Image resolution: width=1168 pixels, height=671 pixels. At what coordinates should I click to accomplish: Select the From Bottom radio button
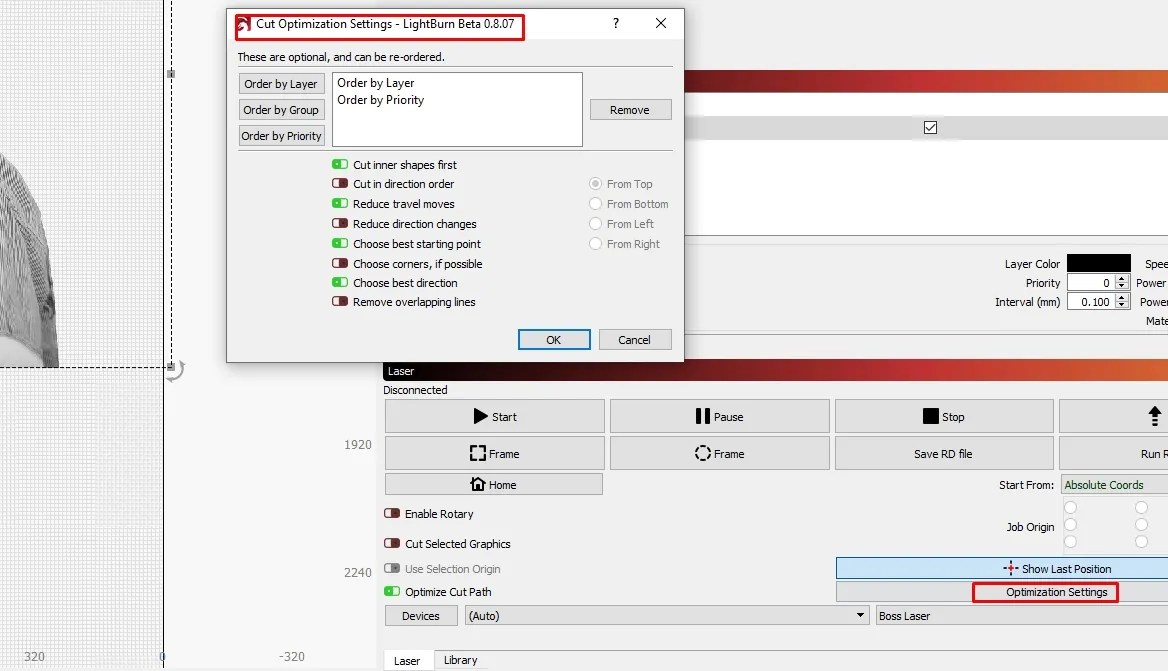[595, 203]
